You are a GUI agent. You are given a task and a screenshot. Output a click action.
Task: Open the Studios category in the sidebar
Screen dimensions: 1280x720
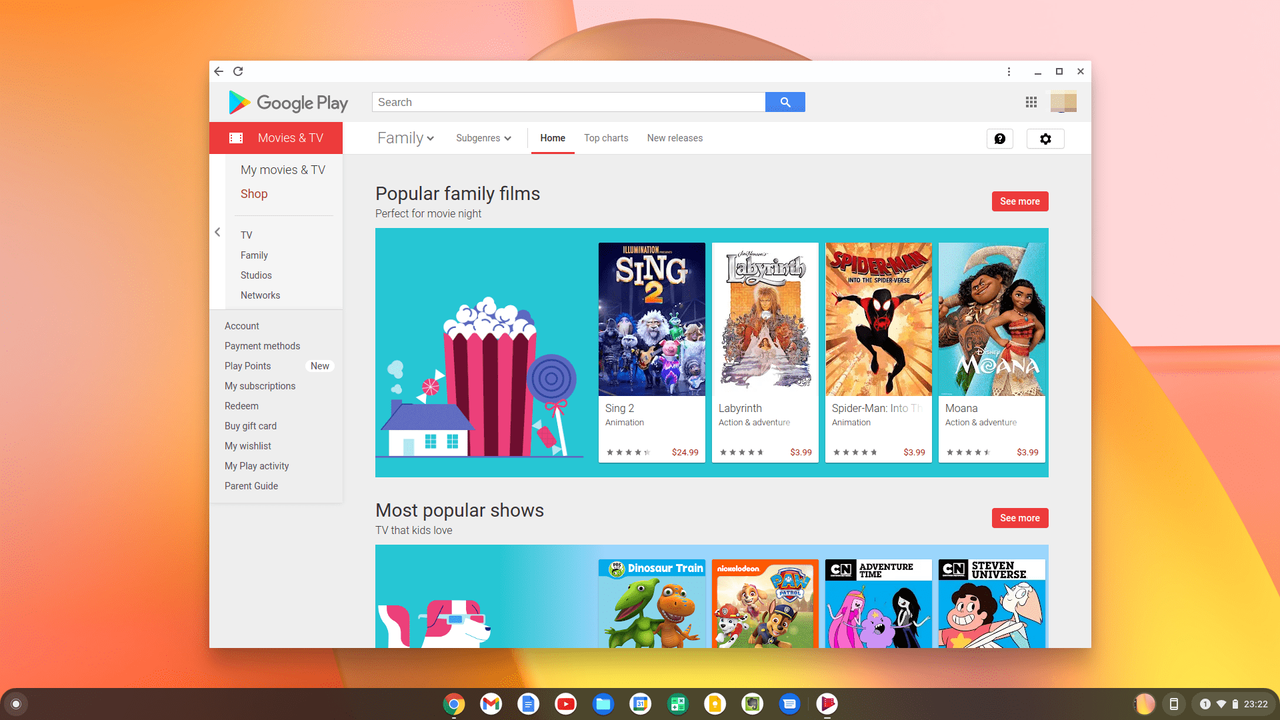(x=256, y=275)
